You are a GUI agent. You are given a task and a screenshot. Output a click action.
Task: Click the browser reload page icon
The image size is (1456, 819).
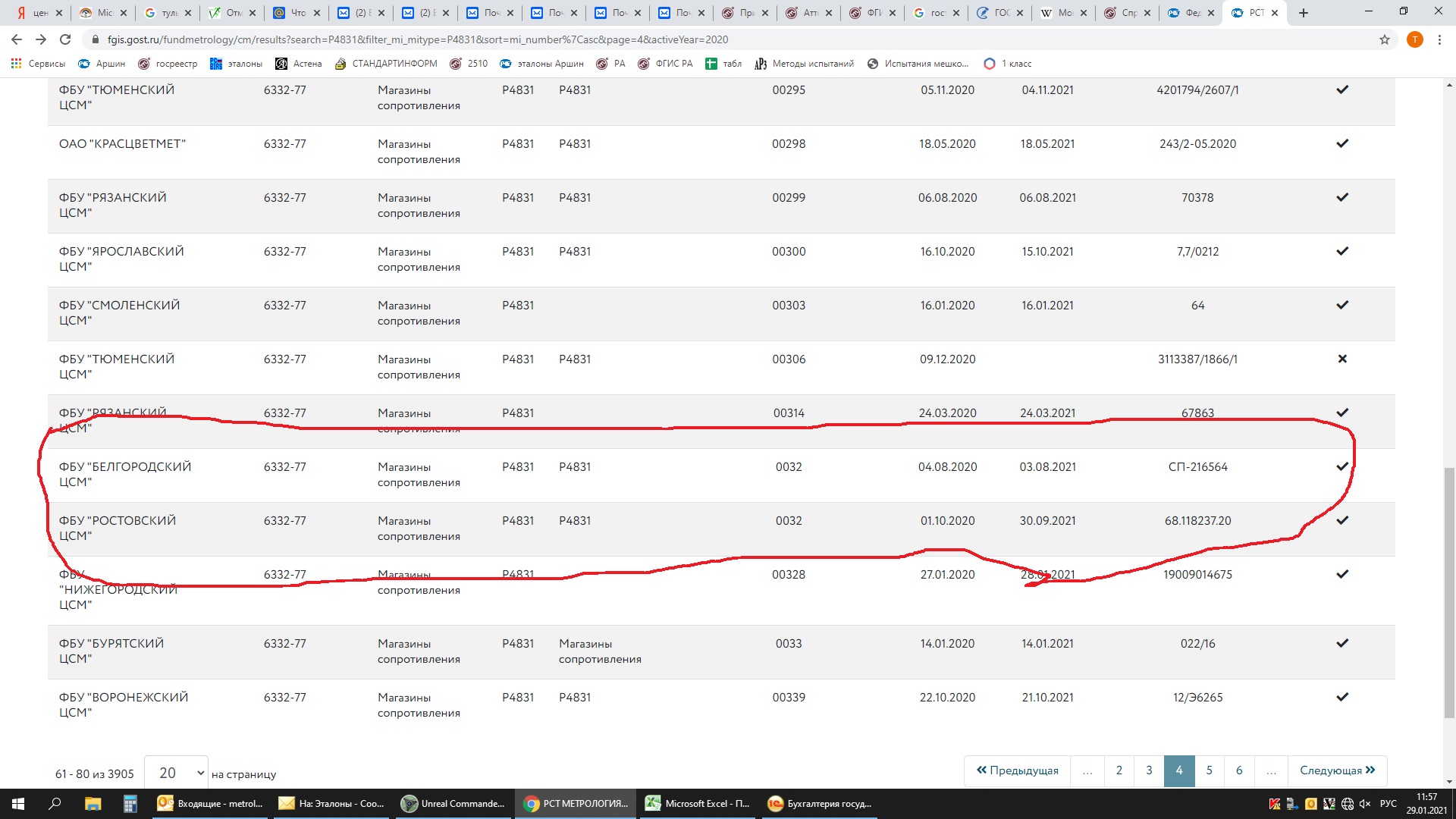pyautogui.click(x=65, y=39)
